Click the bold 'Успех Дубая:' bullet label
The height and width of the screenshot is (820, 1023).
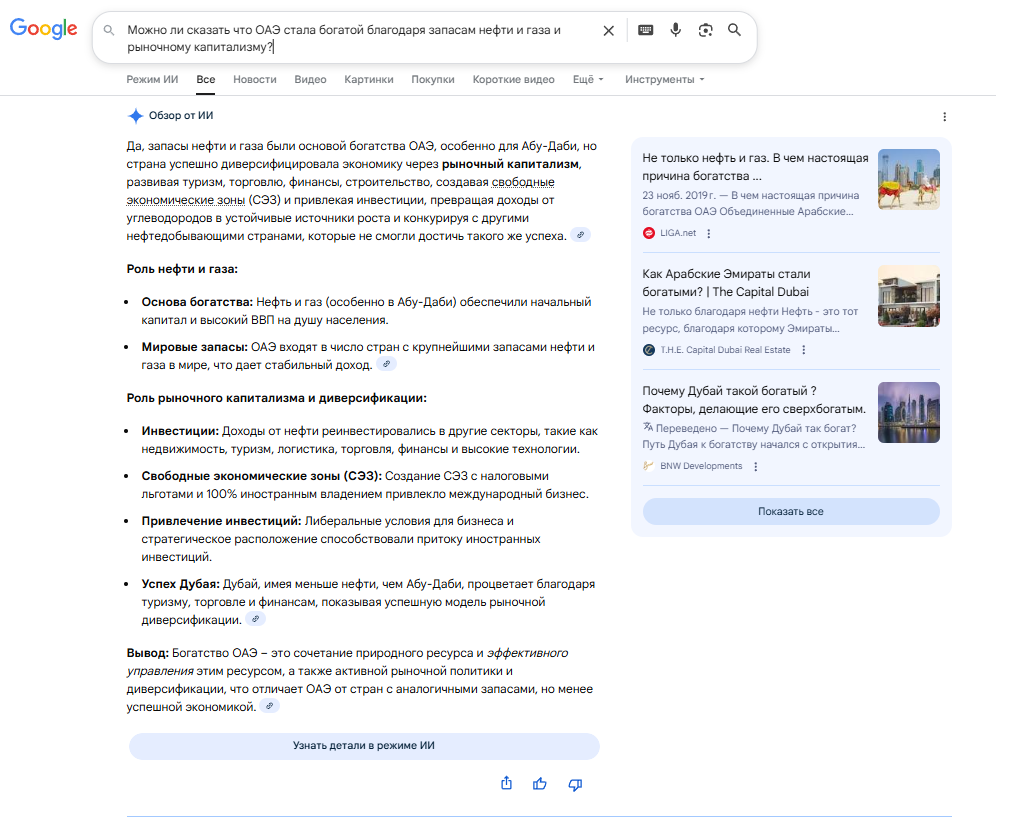click(181, 584)
